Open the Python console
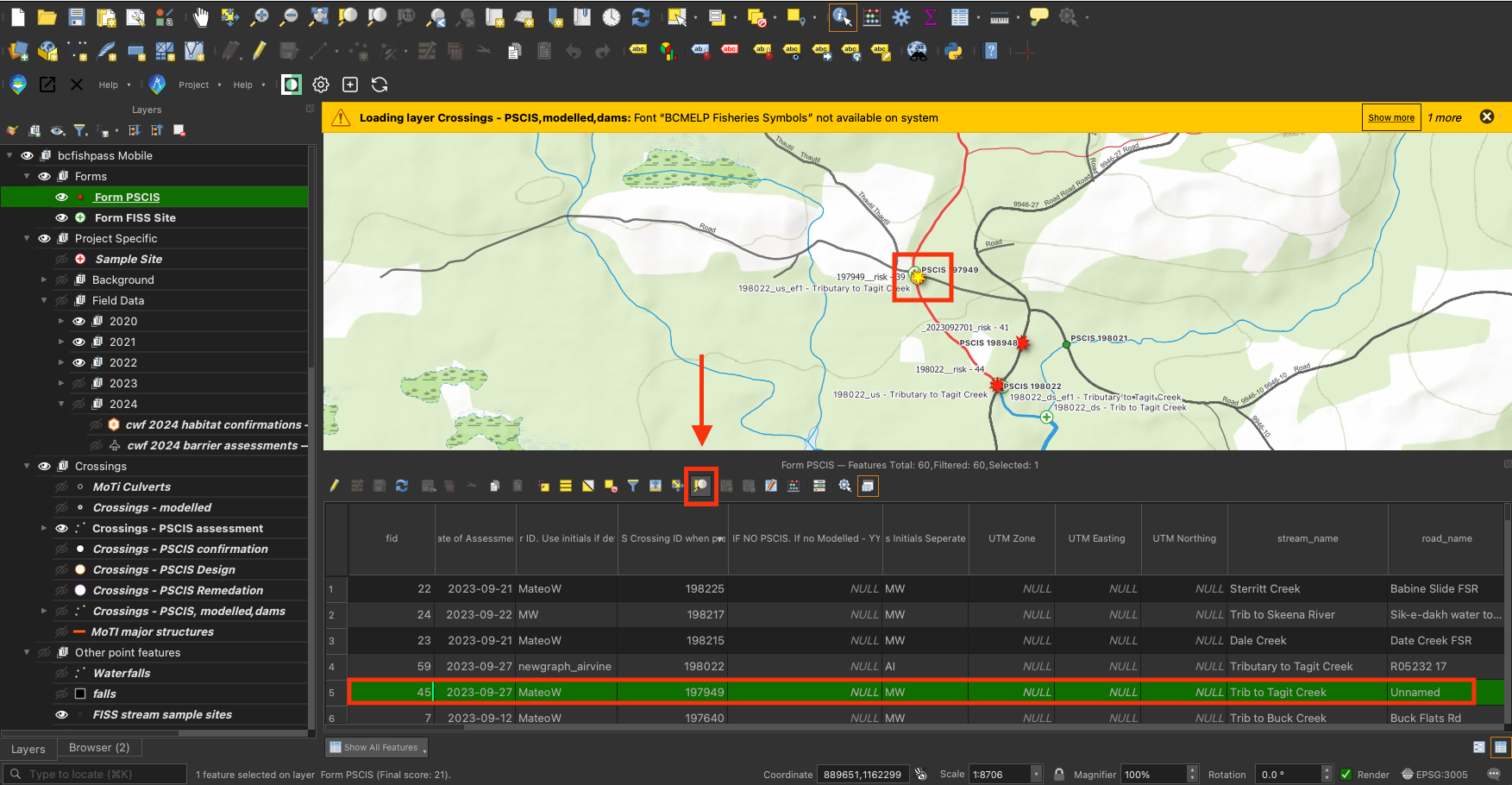The image size is (1512, 785). [x=954, y=52]
